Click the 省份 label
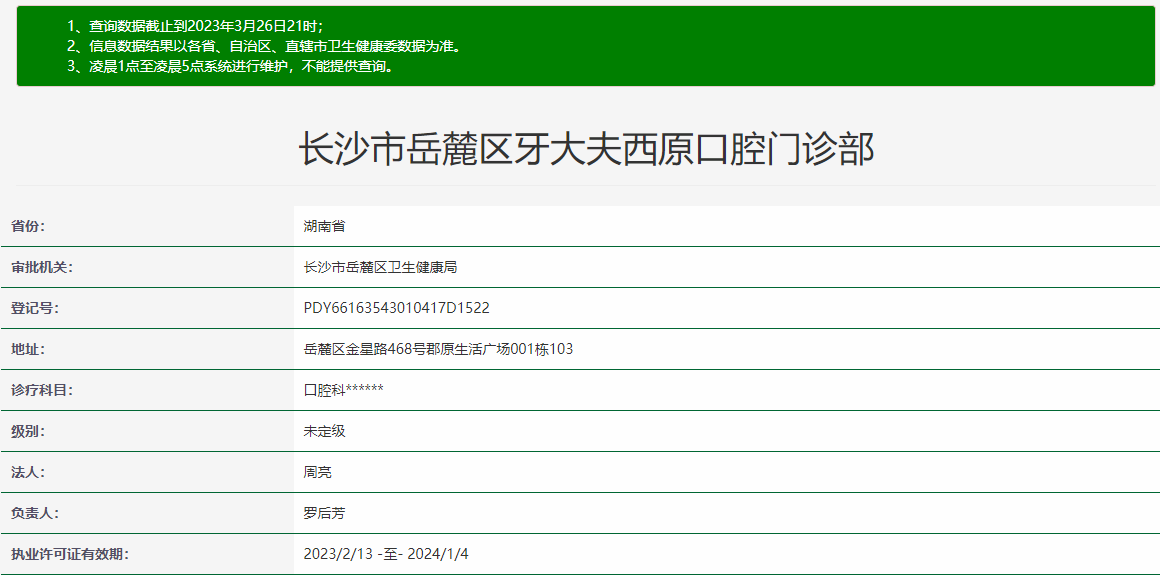 [x=28, y=226]
